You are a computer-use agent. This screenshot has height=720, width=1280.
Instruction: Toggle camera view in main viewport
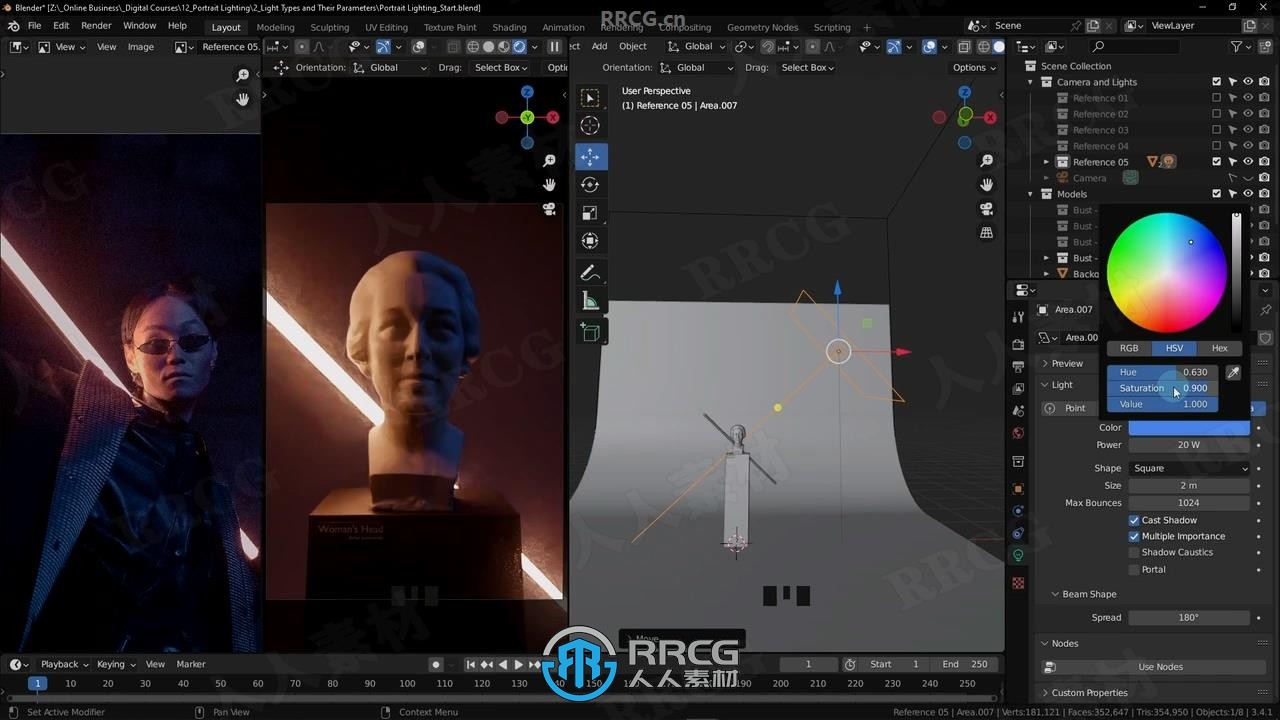tap(986, 209)
